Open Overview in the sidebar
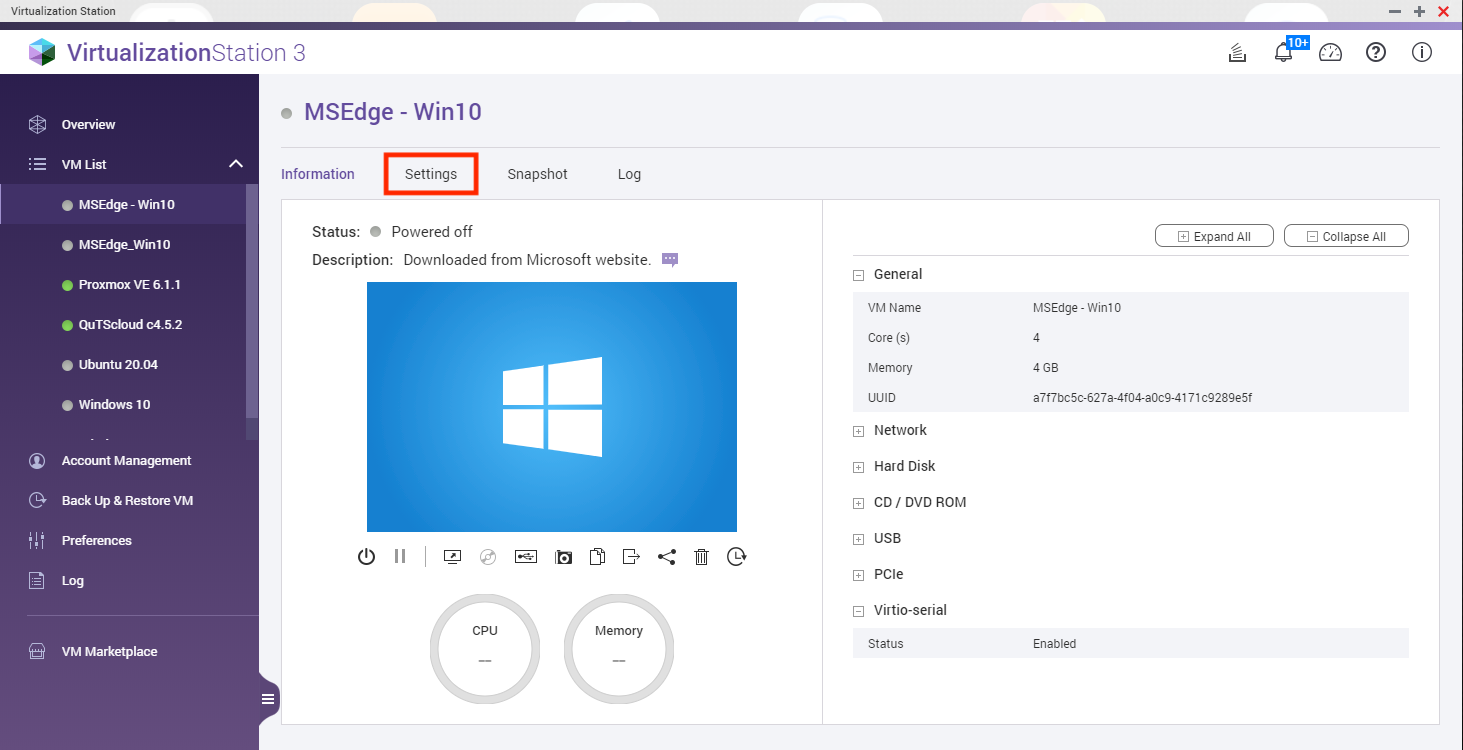This screenshot has width=1463, height=750. click(88, 125)
